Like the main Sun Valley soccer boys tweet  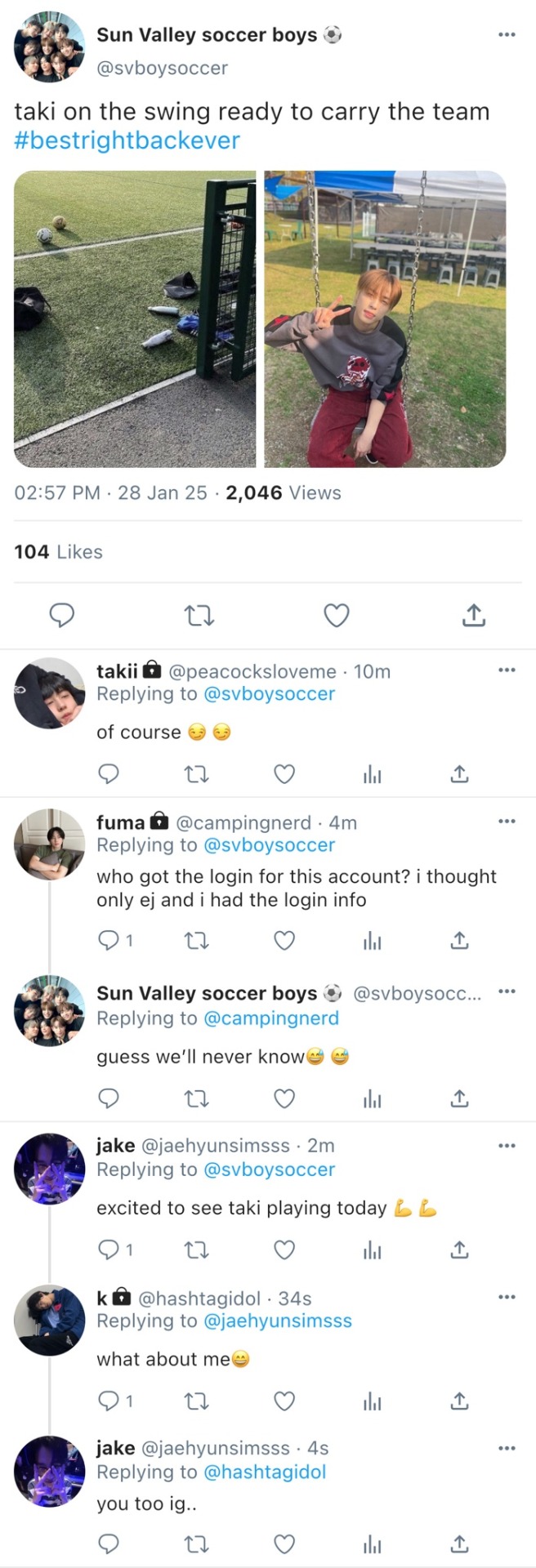pos(337,615)
